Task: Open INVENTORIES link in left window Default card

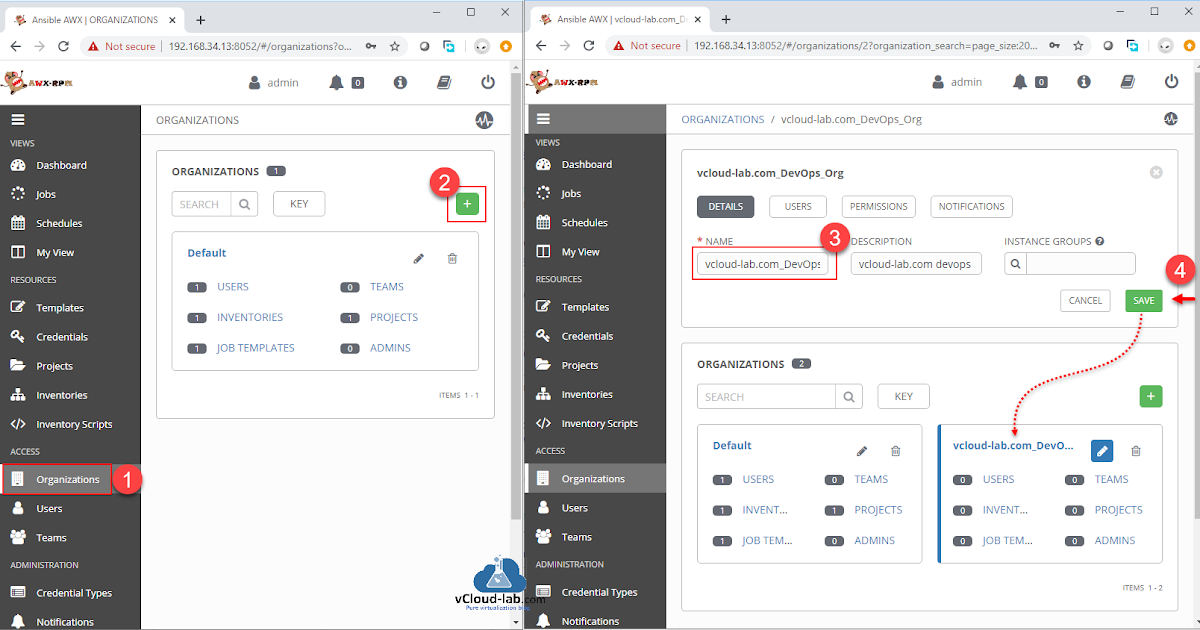Action: coord(250,317)
